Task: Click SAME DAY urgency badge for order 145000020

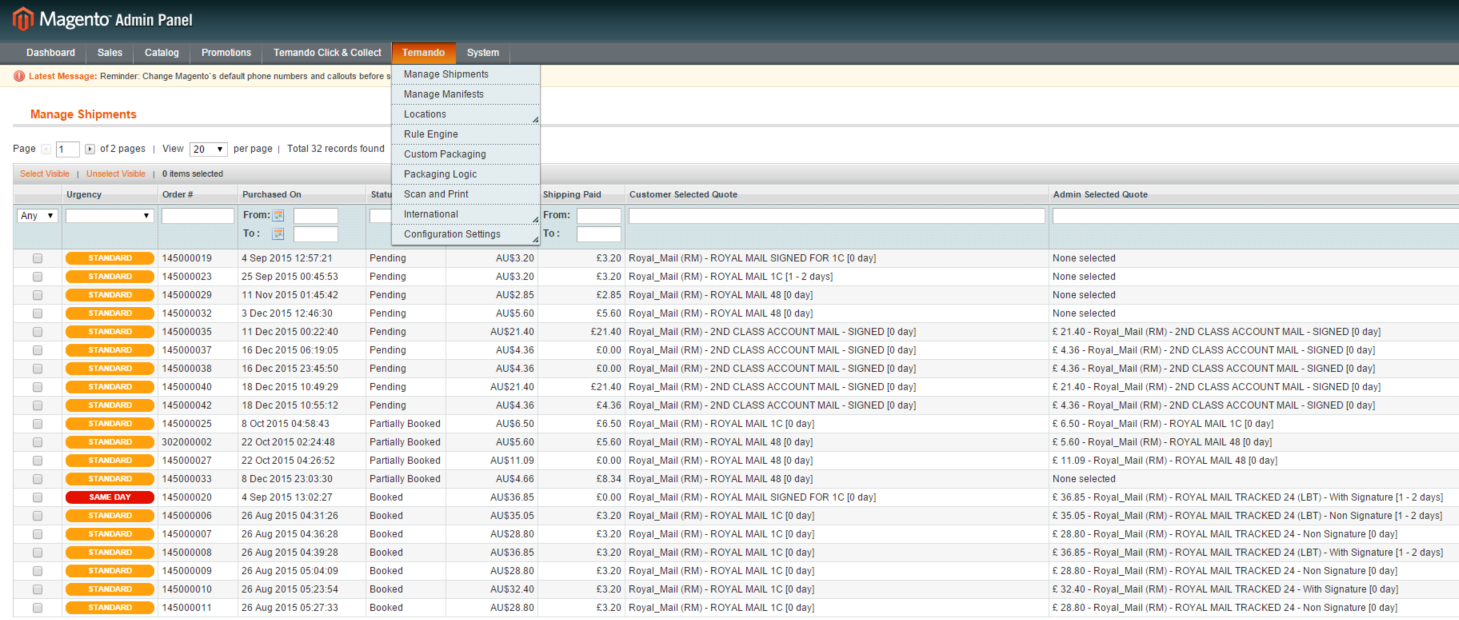Action: (110, 497)
